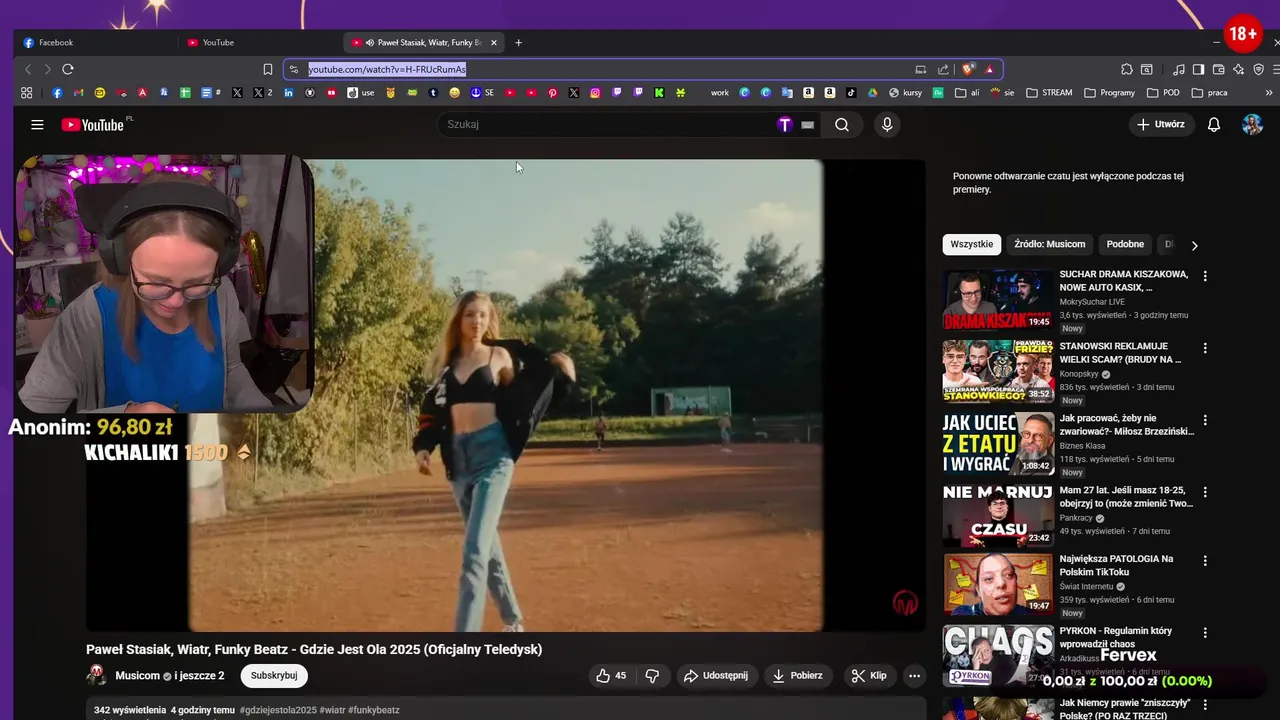Open options for SUCHAR DRAMA KISZAKOWA video

[1205, 276]
